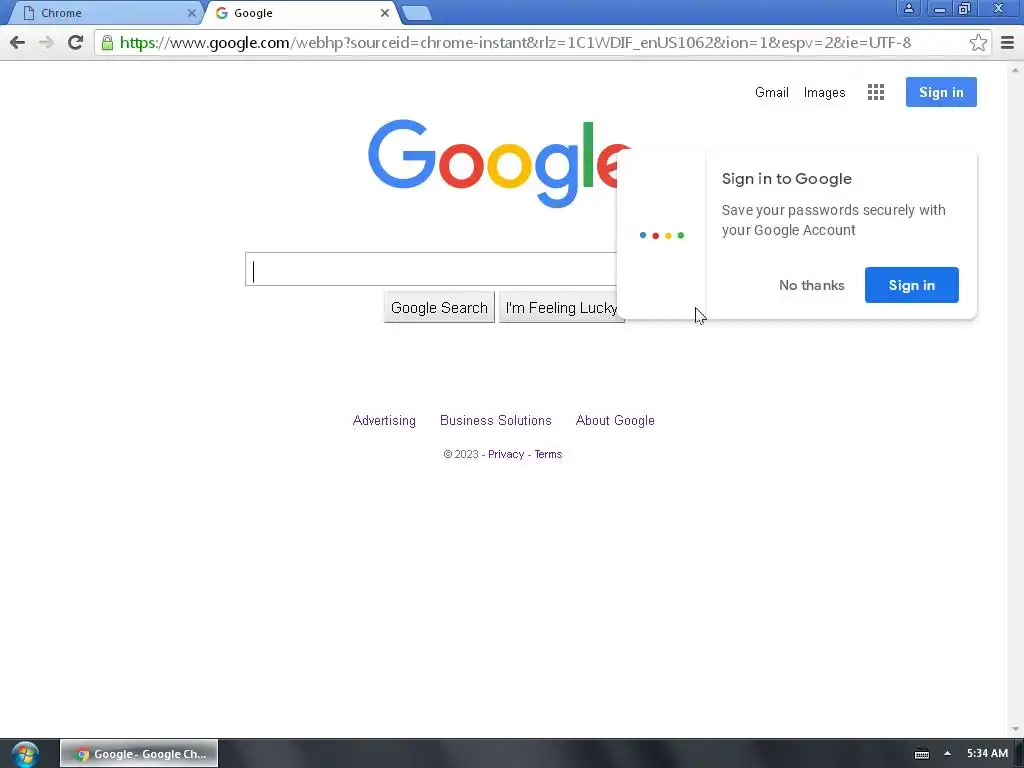Click the forward navigation arrow
Screen dimensions: 1024x768
click(x=46, y=42)
